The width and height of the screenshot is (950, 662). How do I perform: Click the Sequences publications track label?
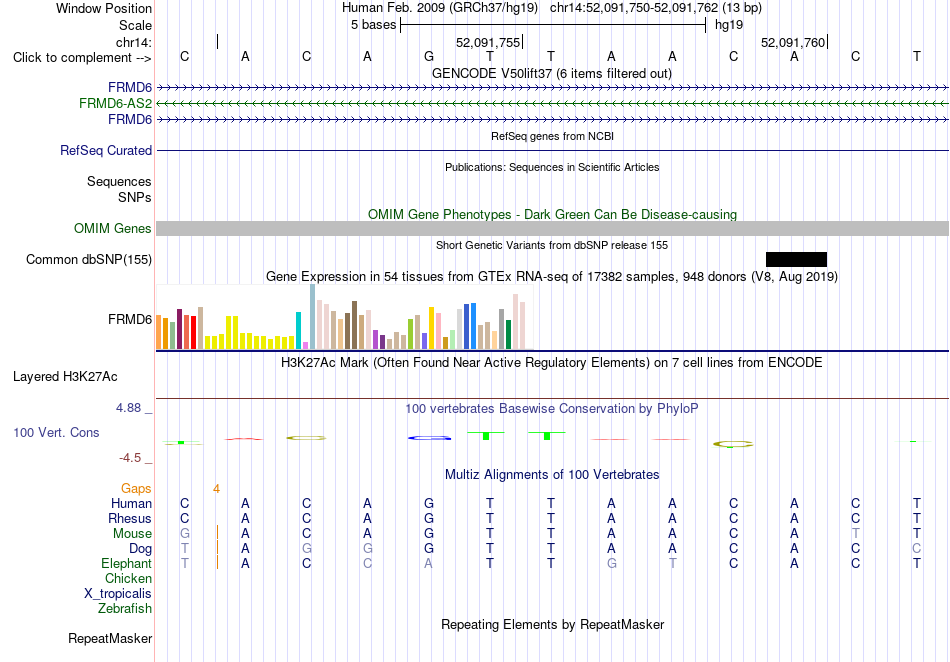(x=119, y=181)
